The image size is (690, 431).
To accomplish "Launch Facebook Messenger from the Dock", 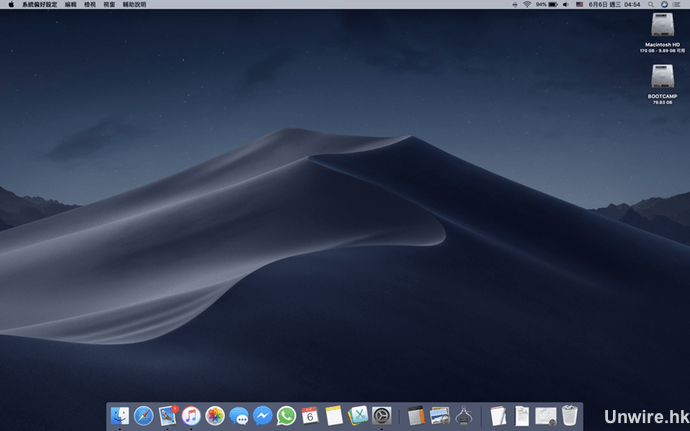I will [x=263, y=416].
